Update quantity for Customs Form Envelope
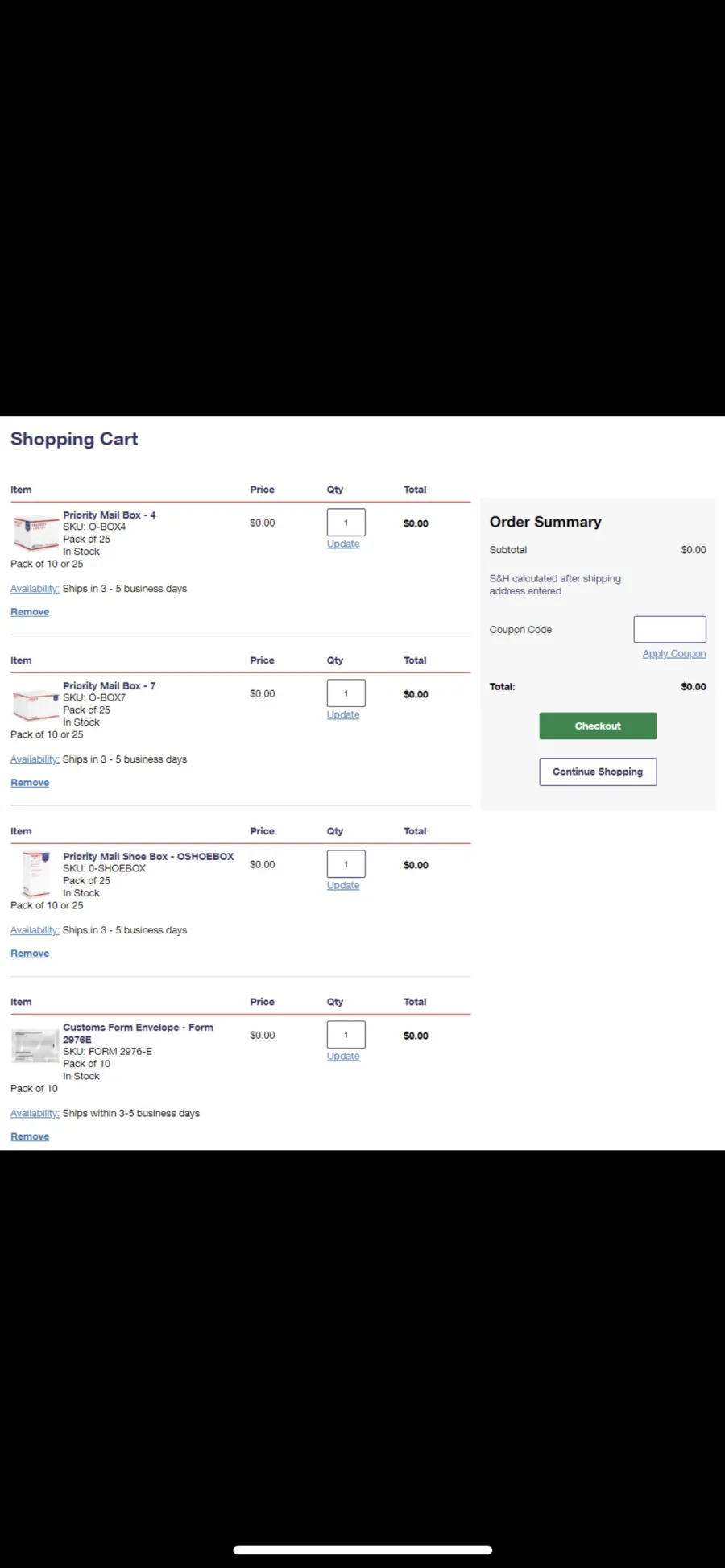Screen dimensions: 725x1568 (343, 1057)
